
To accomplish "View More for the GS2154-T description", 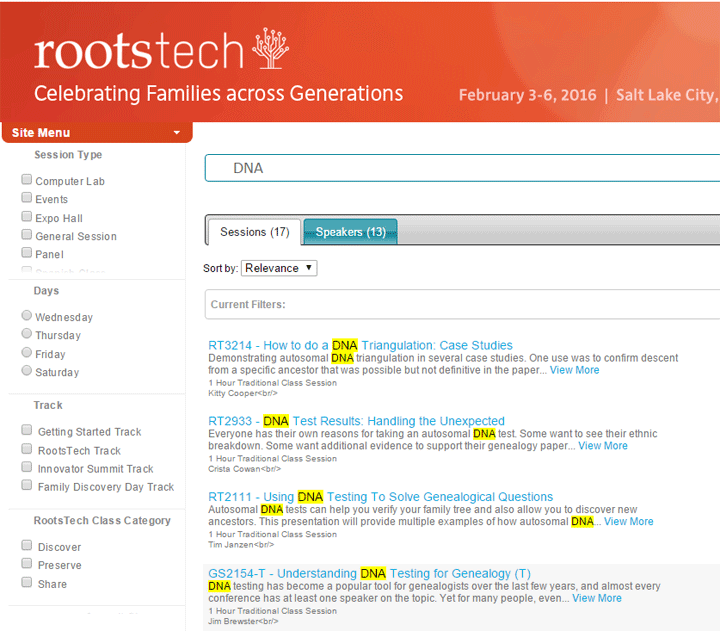I will [x=597, y=598].
